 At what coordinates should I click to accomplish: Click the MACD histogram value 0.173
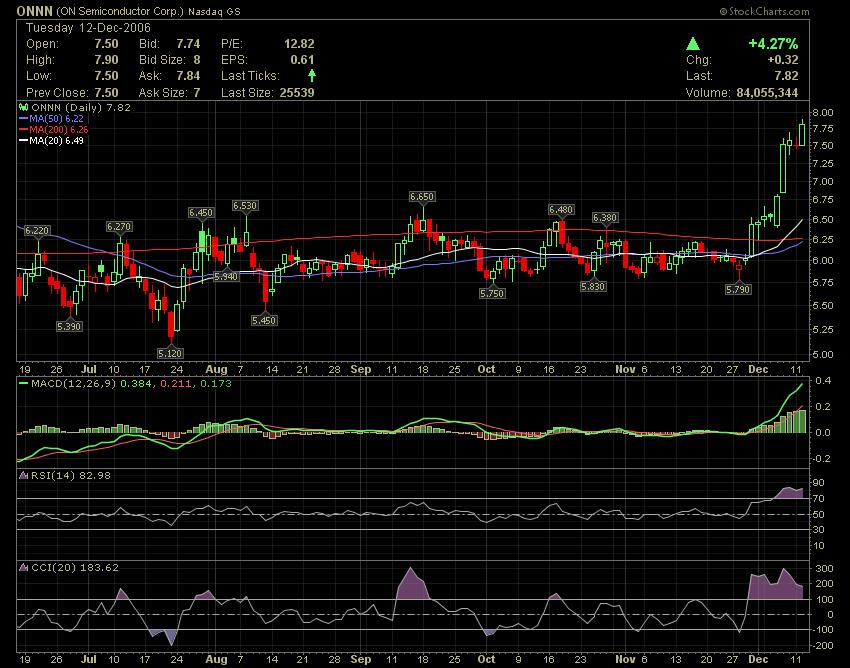click(216, 383)
